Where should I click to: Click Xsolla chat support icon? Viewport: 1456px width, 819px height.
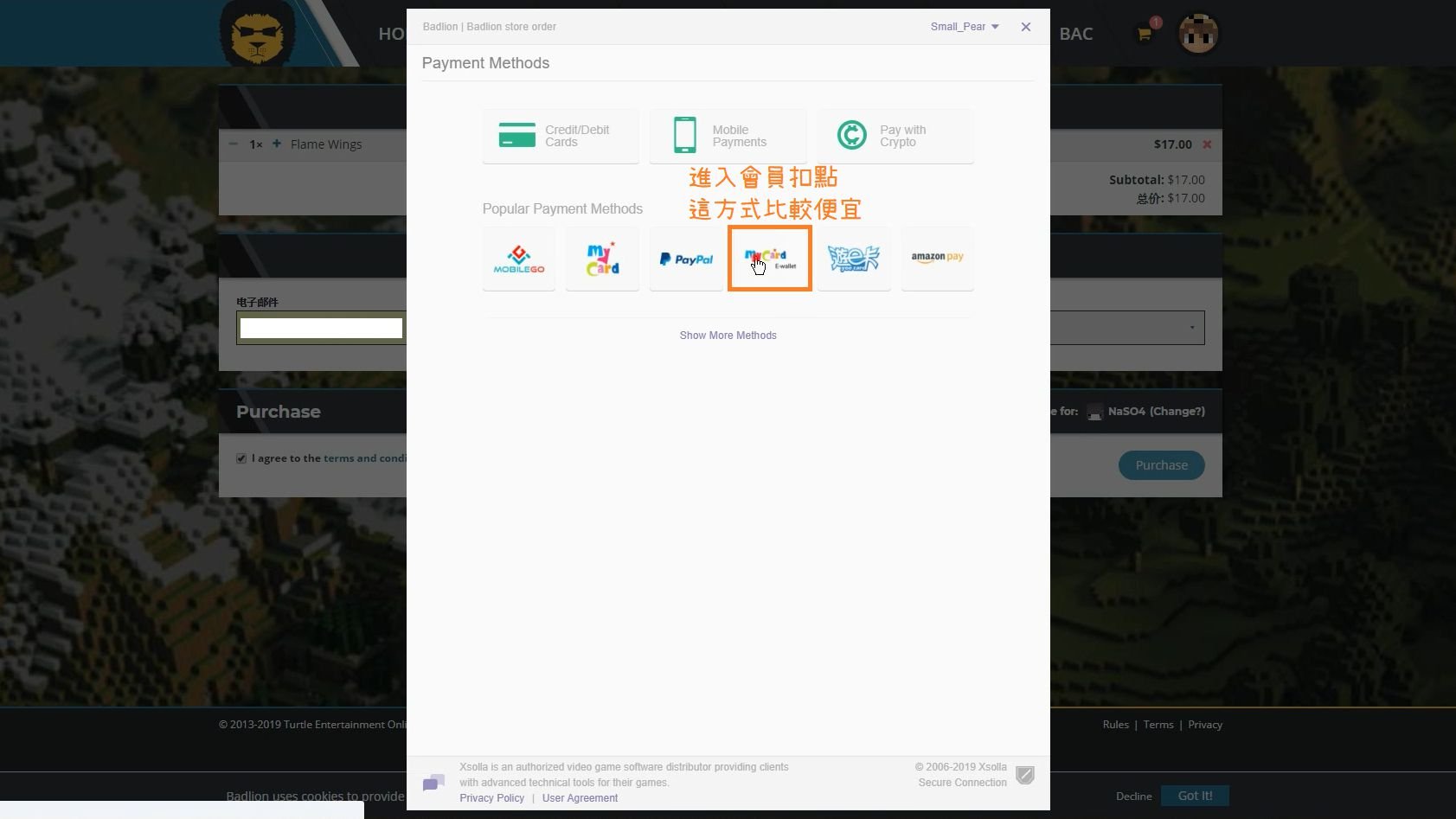pyautogui.click(x=433, y=783)
